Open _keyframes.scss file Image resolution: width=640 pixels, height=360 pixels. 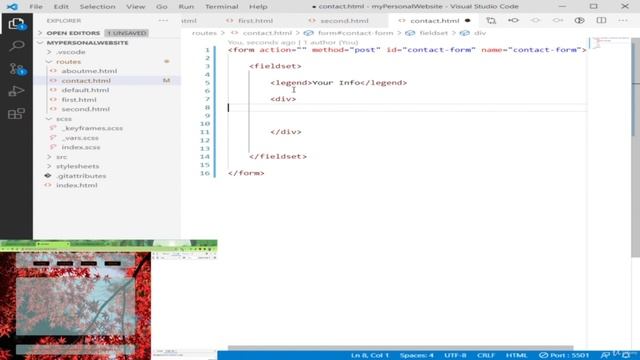[92, 128]
